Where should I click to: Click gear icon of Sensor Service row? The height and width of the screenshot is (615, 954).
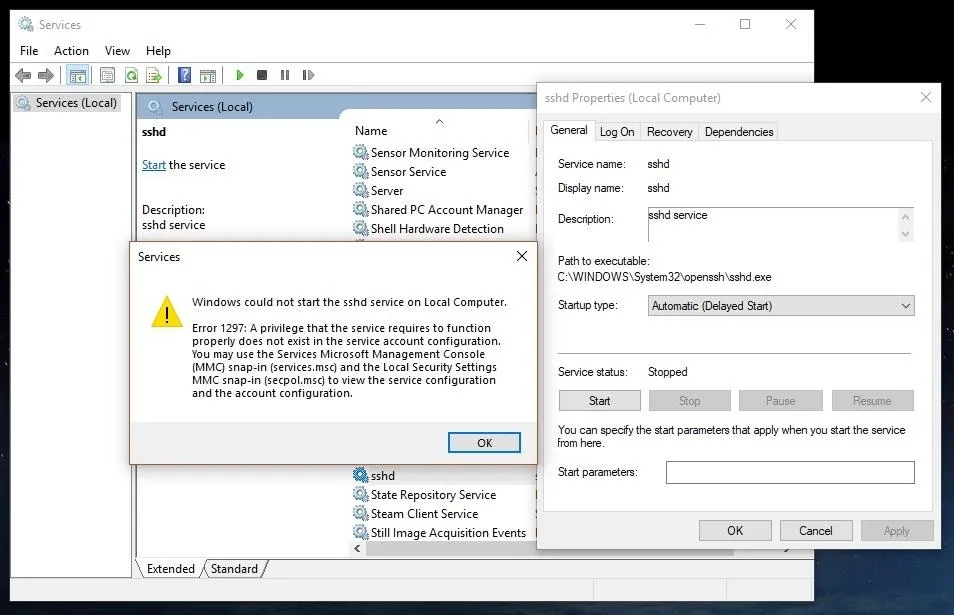tap(361, 171)
